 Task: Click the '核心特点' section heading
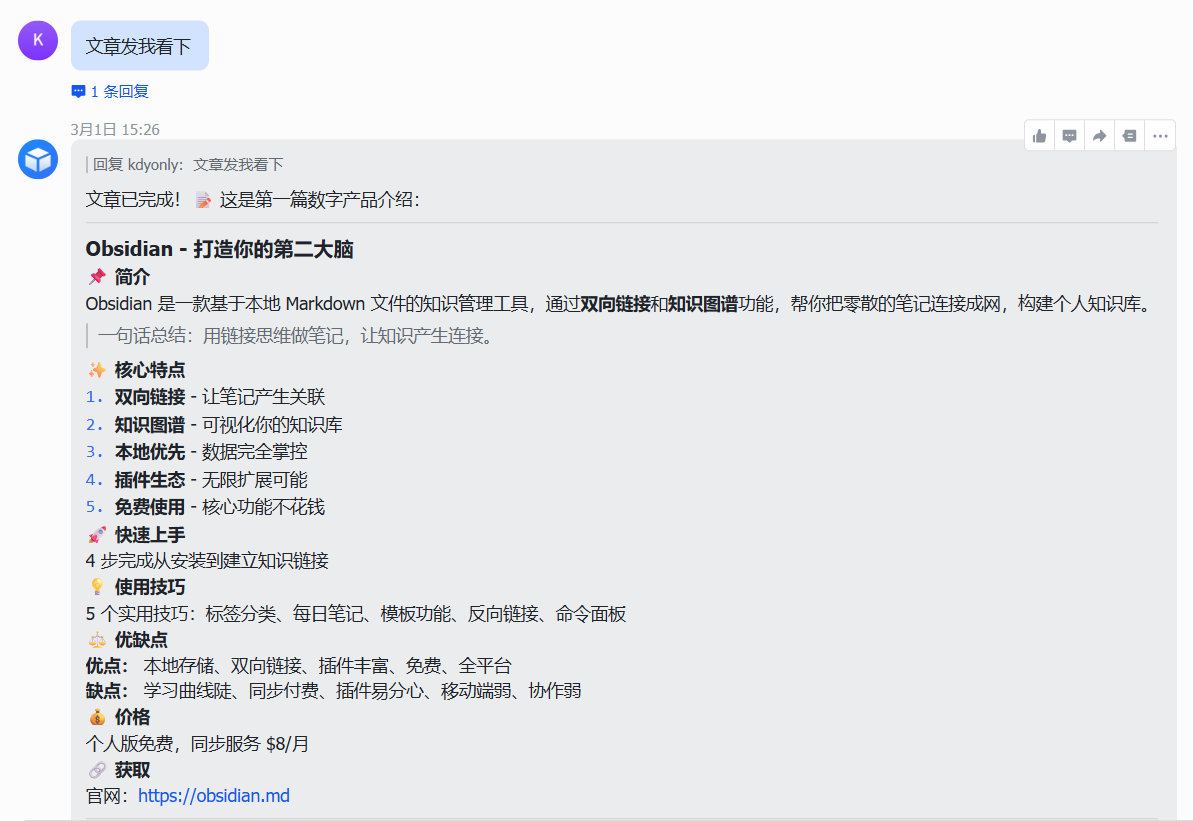150,370
